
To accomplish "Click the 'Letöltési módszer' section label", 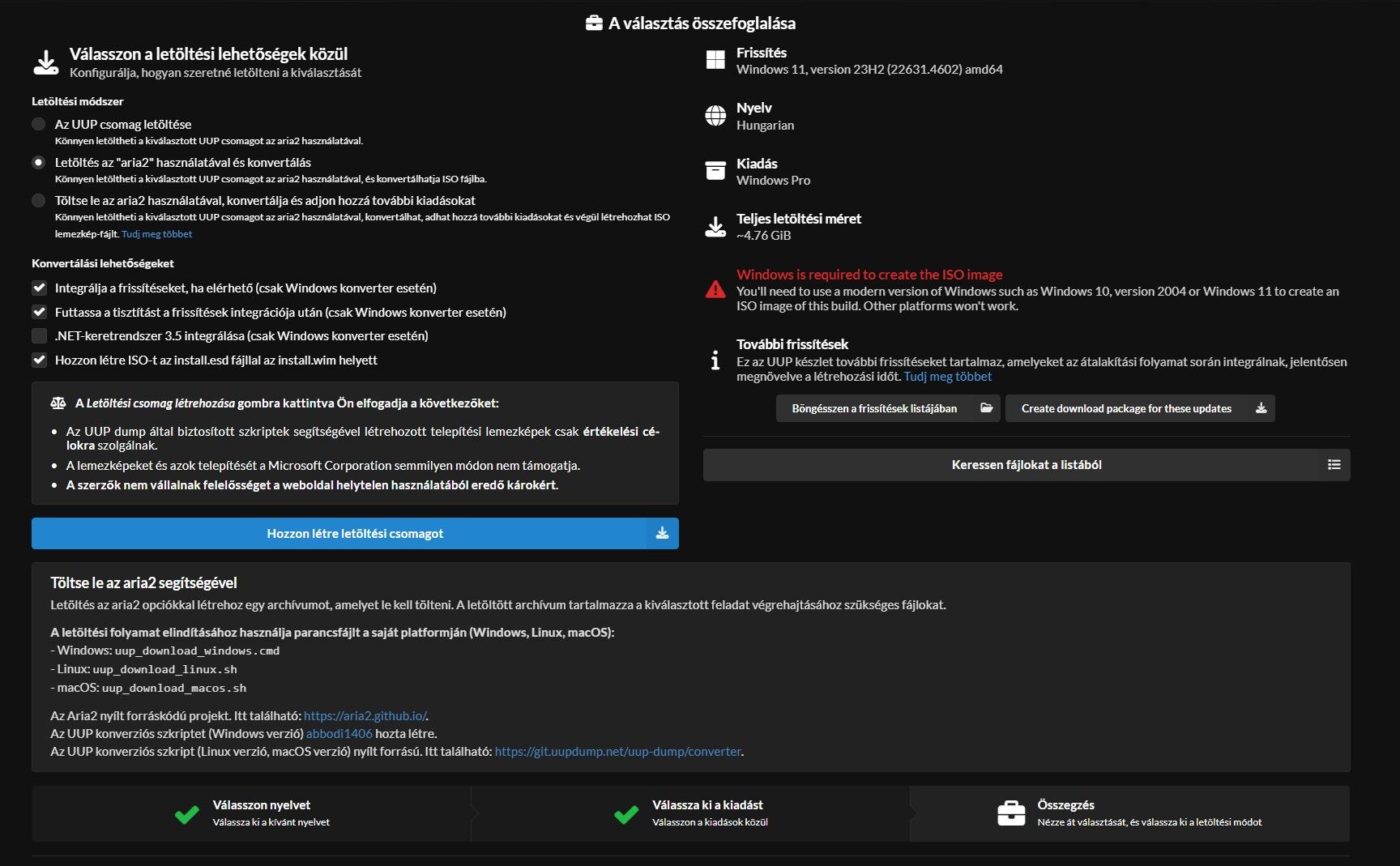I will click(78, 101).
